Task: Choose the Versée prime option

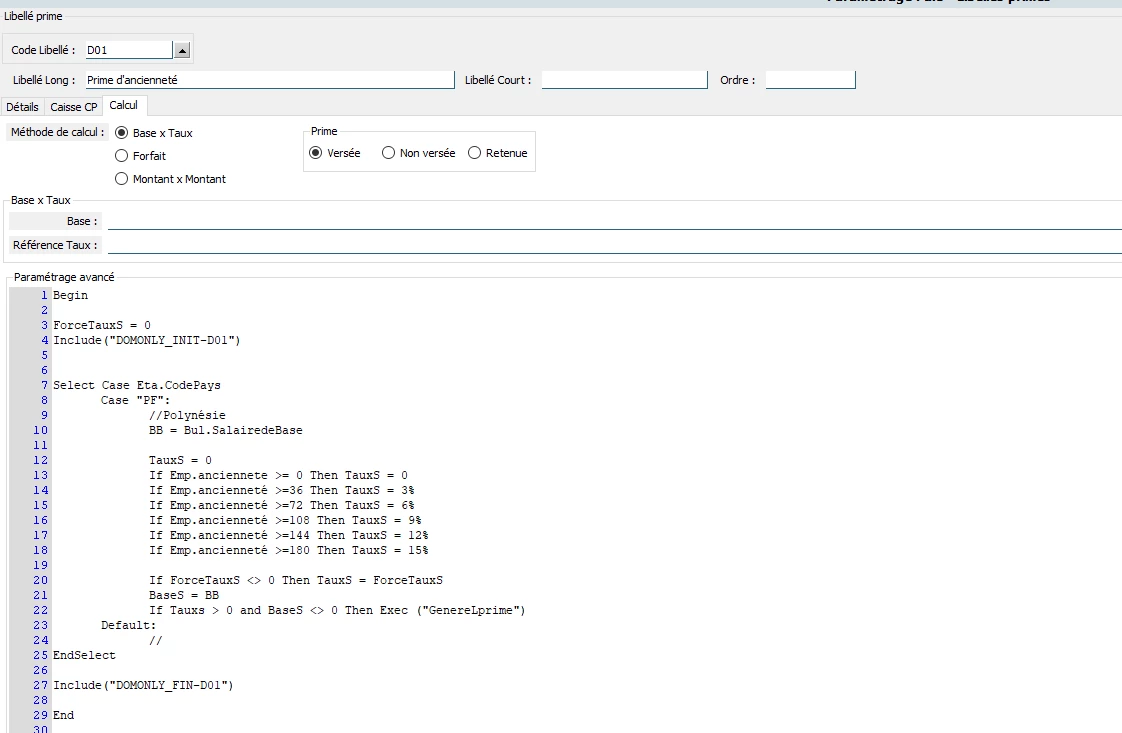Action: 335,153
